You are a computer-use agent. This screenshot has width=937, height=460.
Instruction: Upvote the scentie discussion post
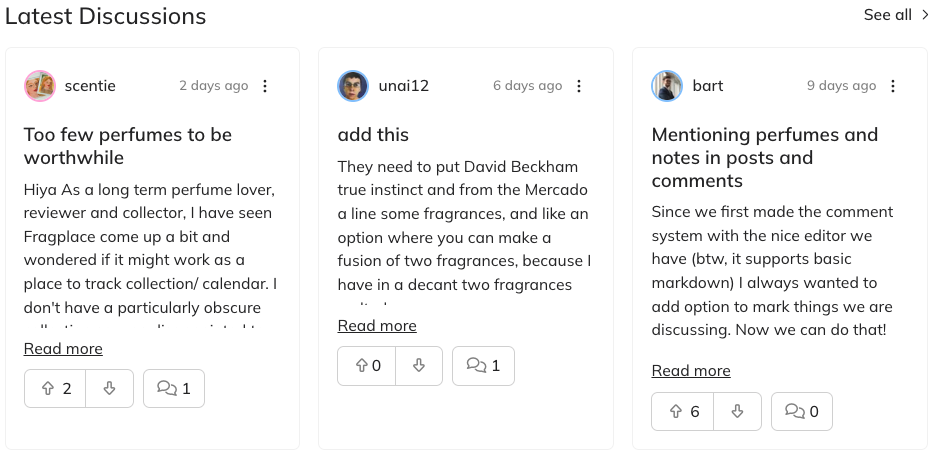coord(55,388)
